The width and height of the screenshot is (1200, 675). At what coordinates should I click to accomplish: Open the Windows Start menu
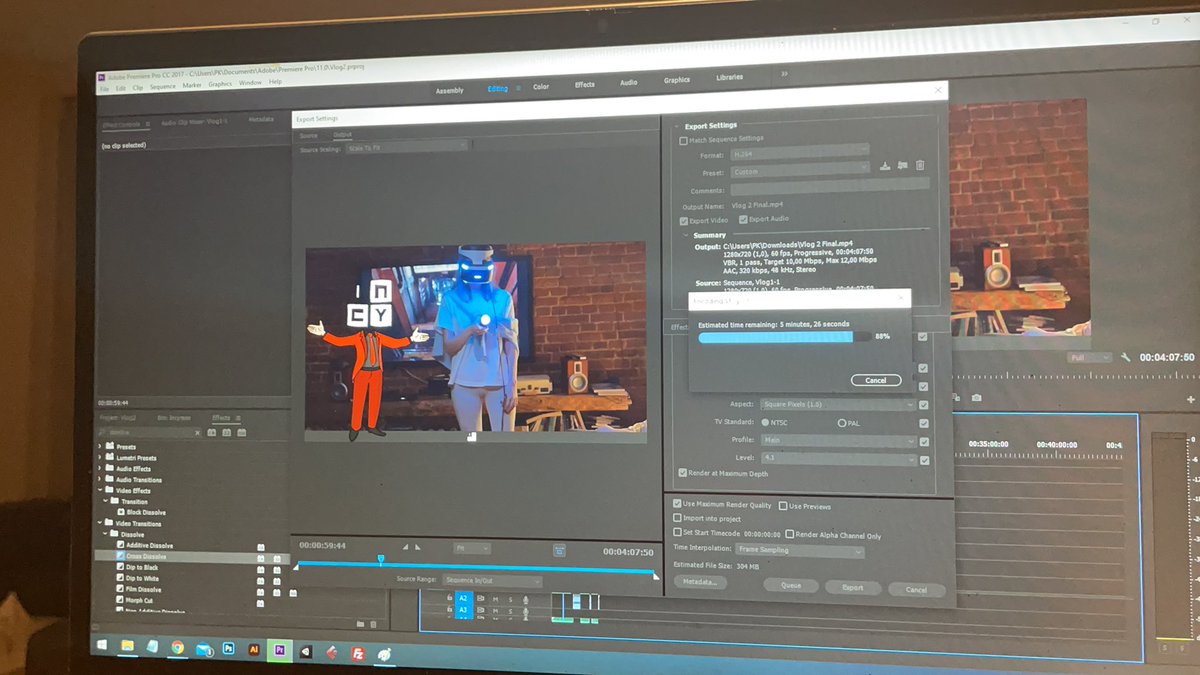coord(102,646)
